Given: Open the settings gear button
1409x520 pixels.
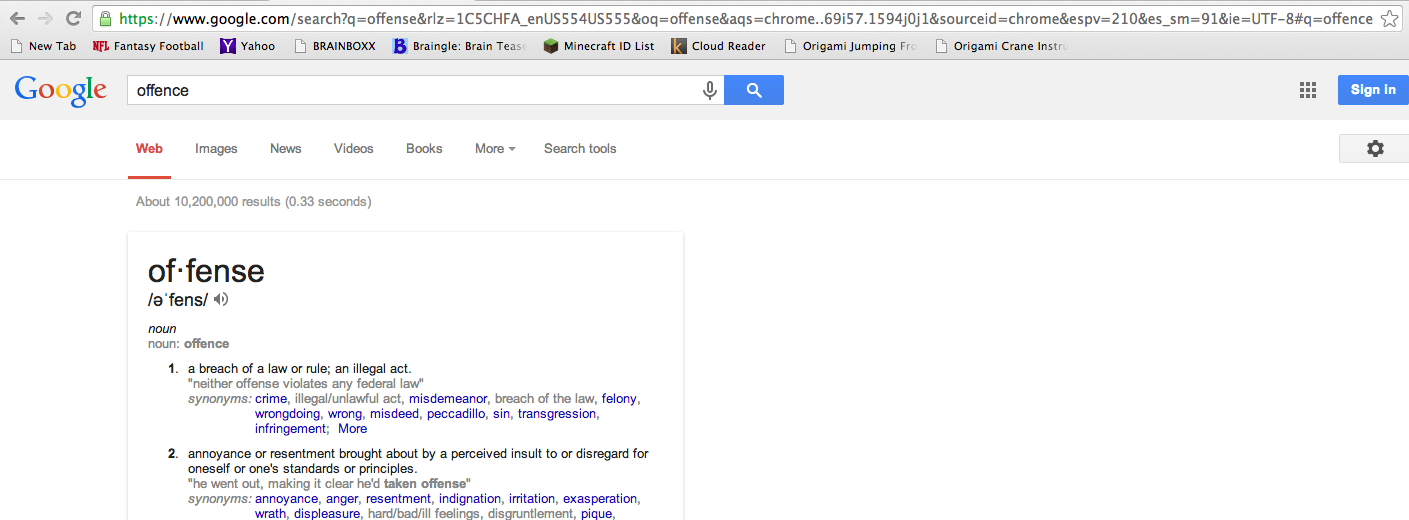Looking at the screenshot, I should [x=1375, y=148].
